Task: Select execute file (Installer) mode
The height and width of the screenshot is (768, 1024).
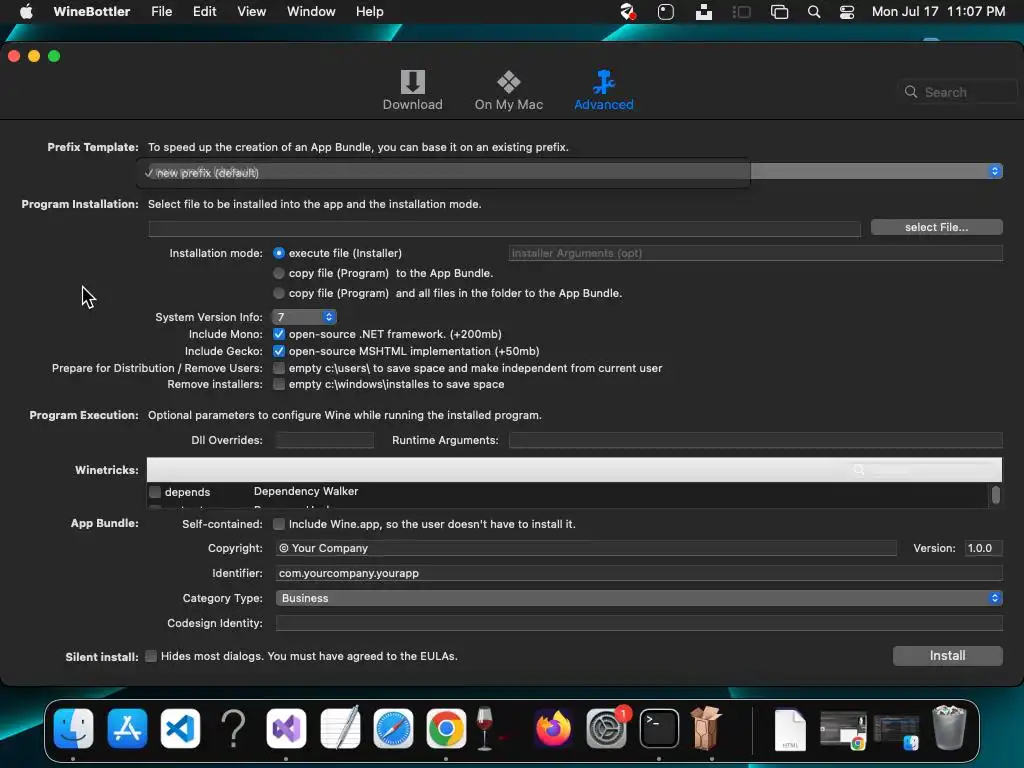Action: [x=279, y=253]
